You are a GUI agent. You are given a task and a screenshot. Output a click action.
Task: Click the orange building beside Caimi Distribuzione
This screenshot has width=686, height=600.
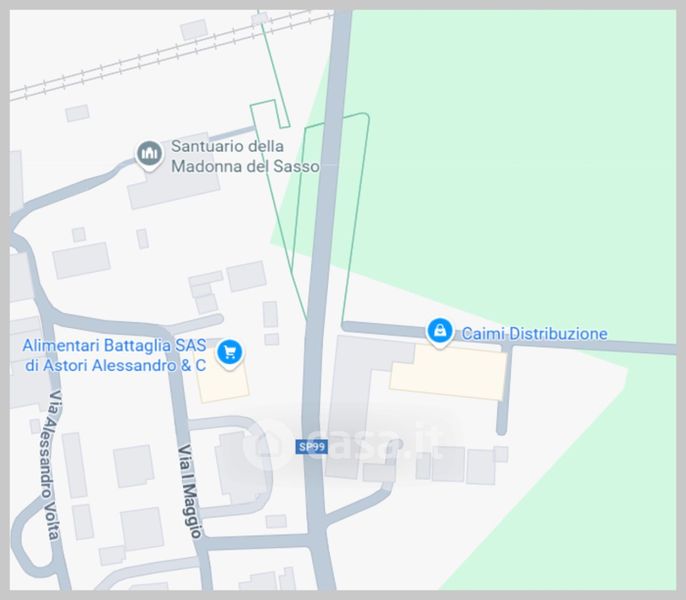(448, 372)
